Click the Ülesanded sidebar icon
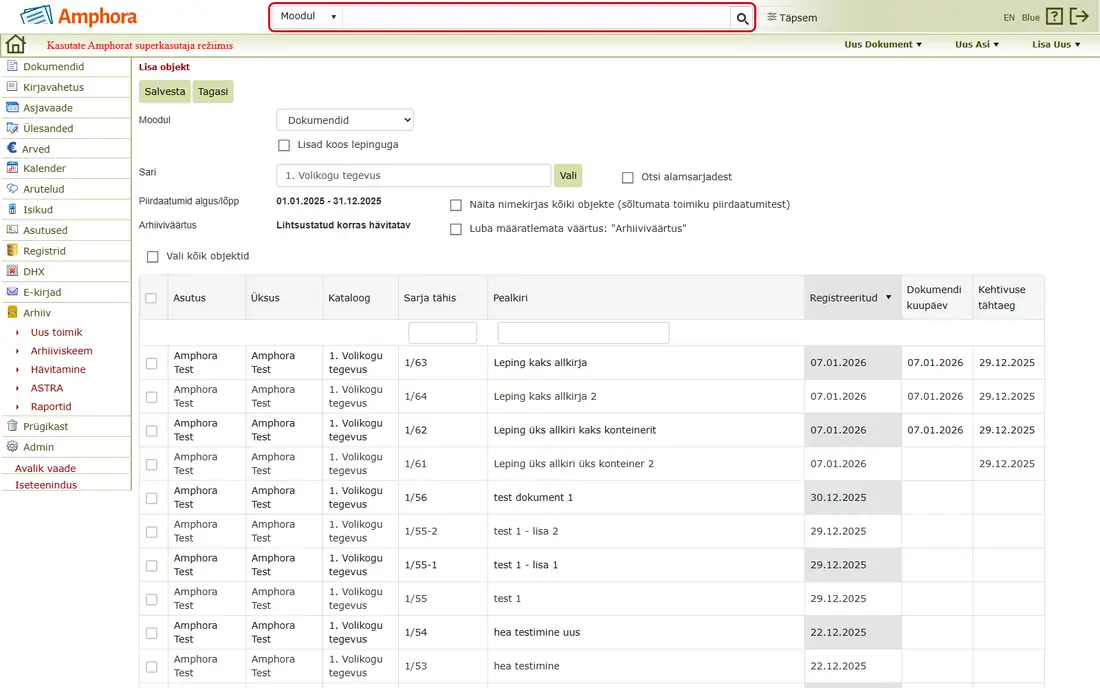This screenshot has width=1100, height=688. 12,128
